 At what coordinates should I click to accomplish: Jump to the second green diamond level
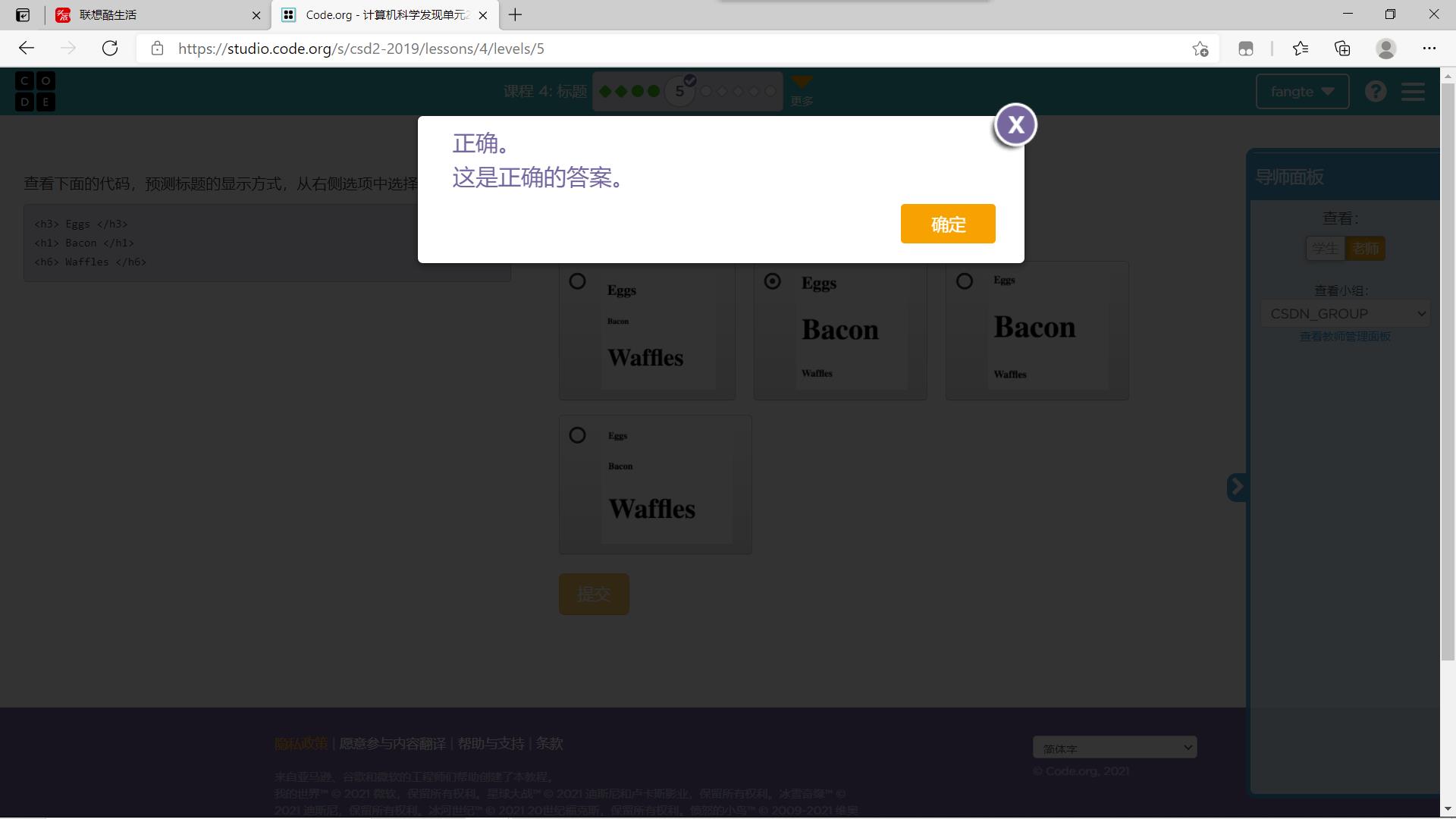621,91
